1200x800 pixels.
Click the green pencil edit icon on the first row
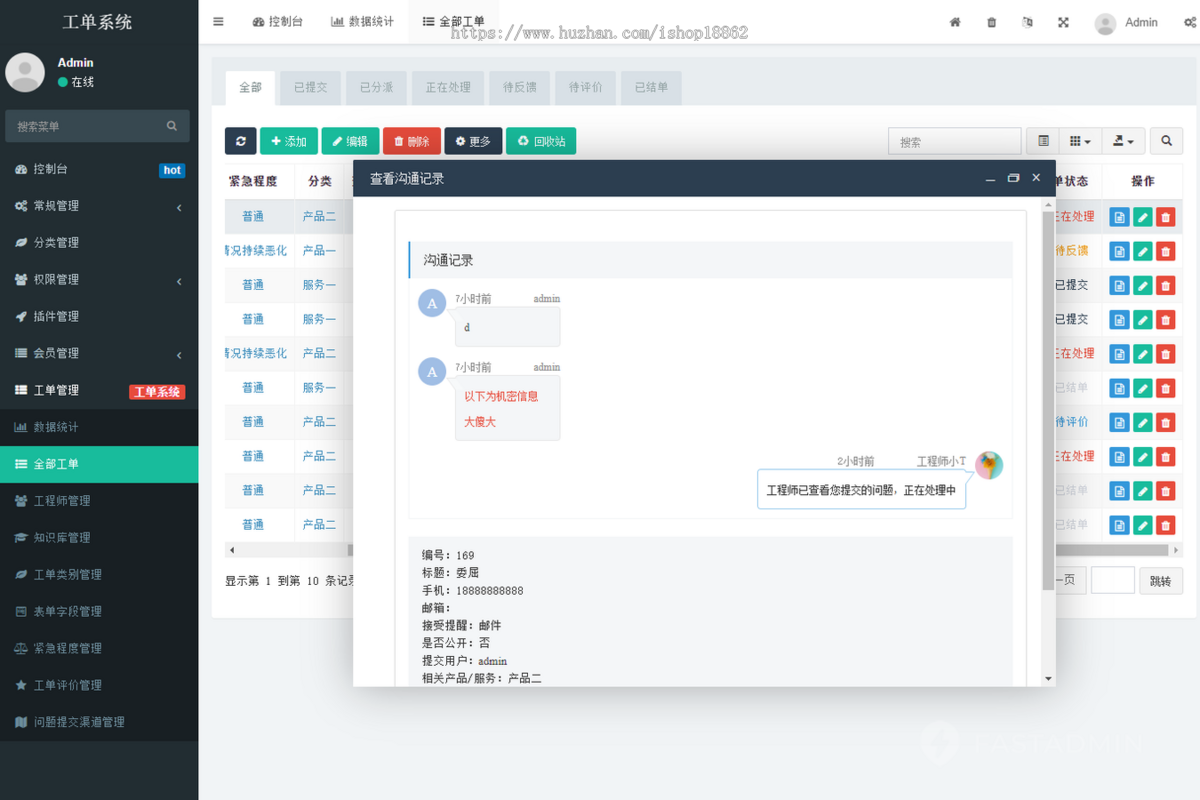(1142, 216)
